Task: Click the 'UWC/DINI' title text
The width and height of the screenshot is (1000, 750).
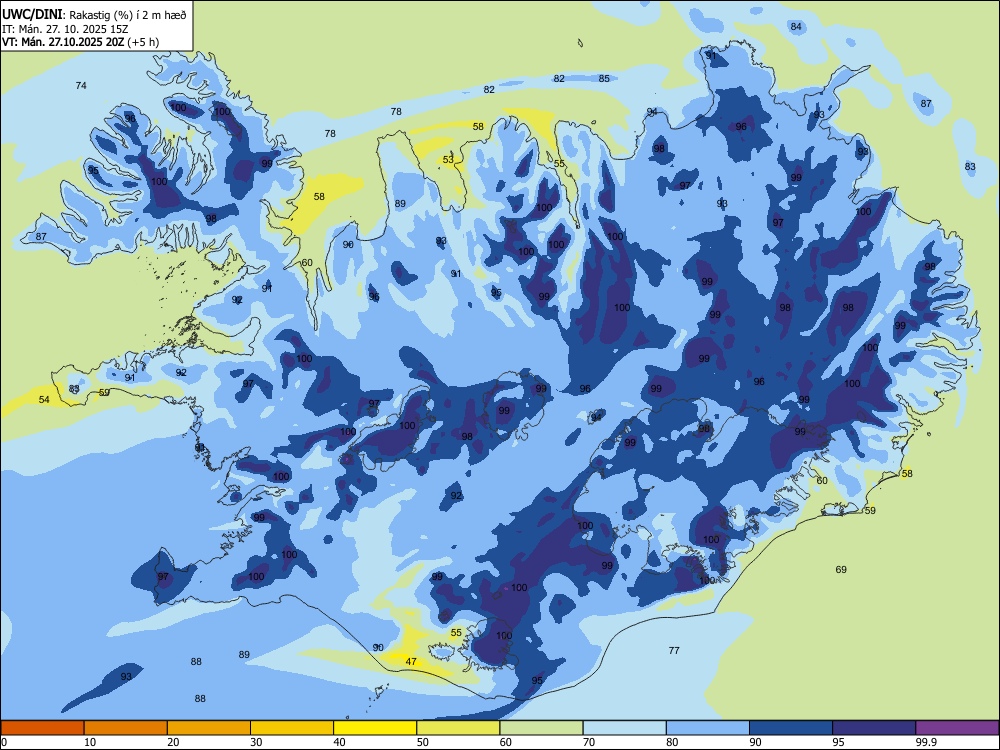Action: pyautogui.click(x=32, y=15)
